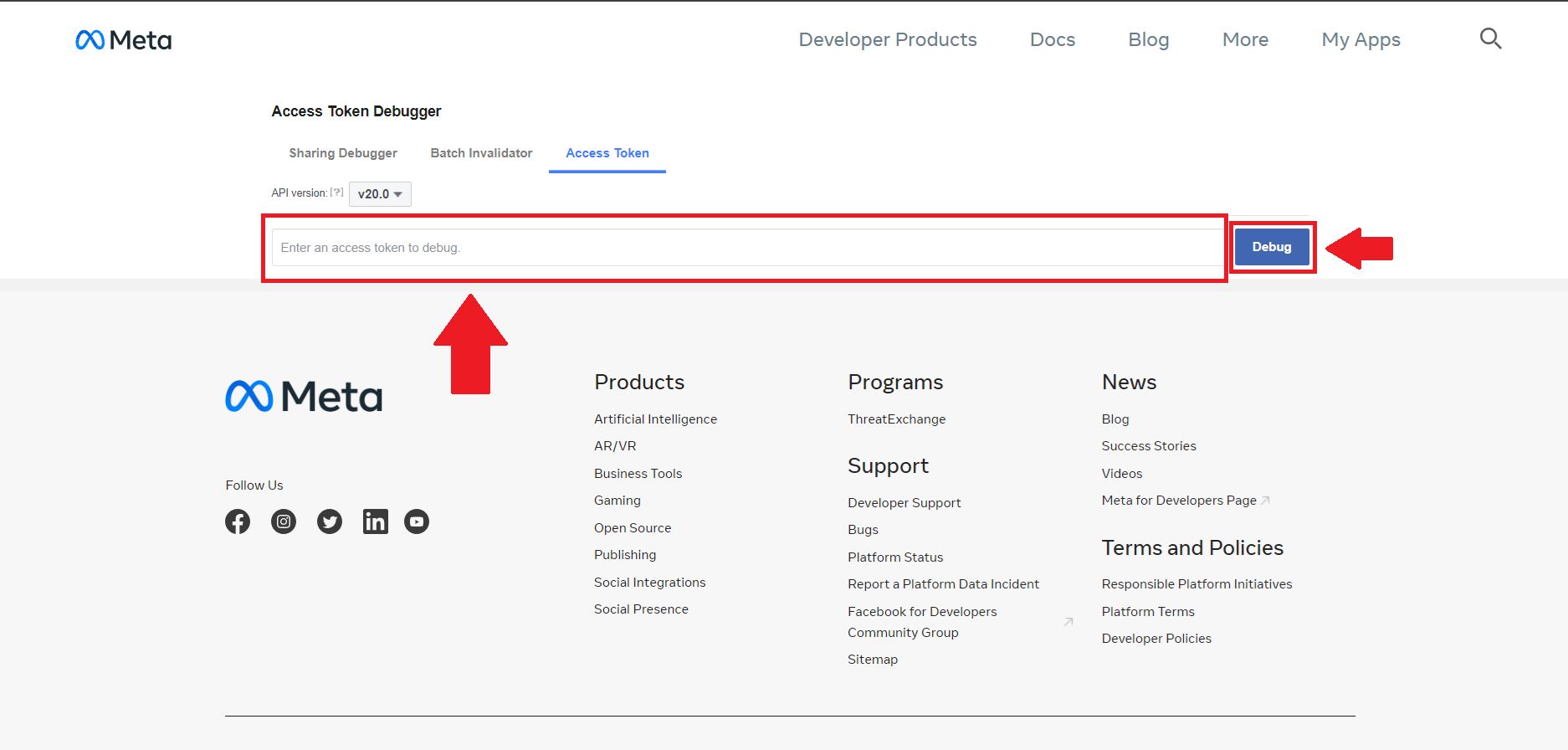1568x750 pixels.
Task: Open Social Presence link
Action: [641, 609]
